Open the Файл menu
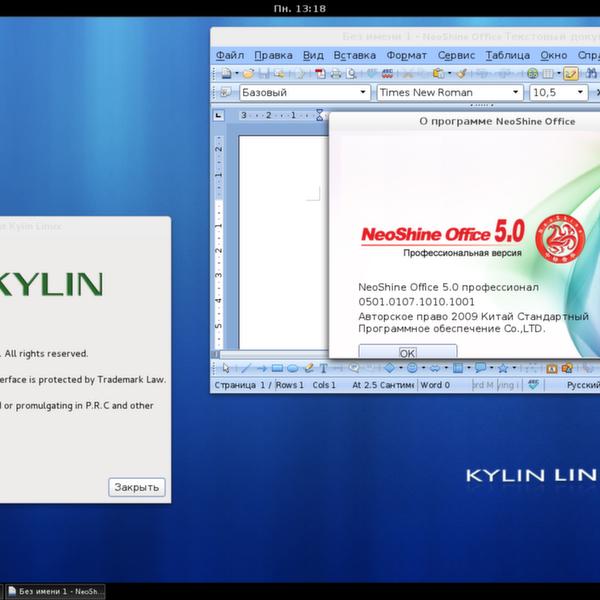600x600 pixels. pyautogui.click(x=229, y=55)
